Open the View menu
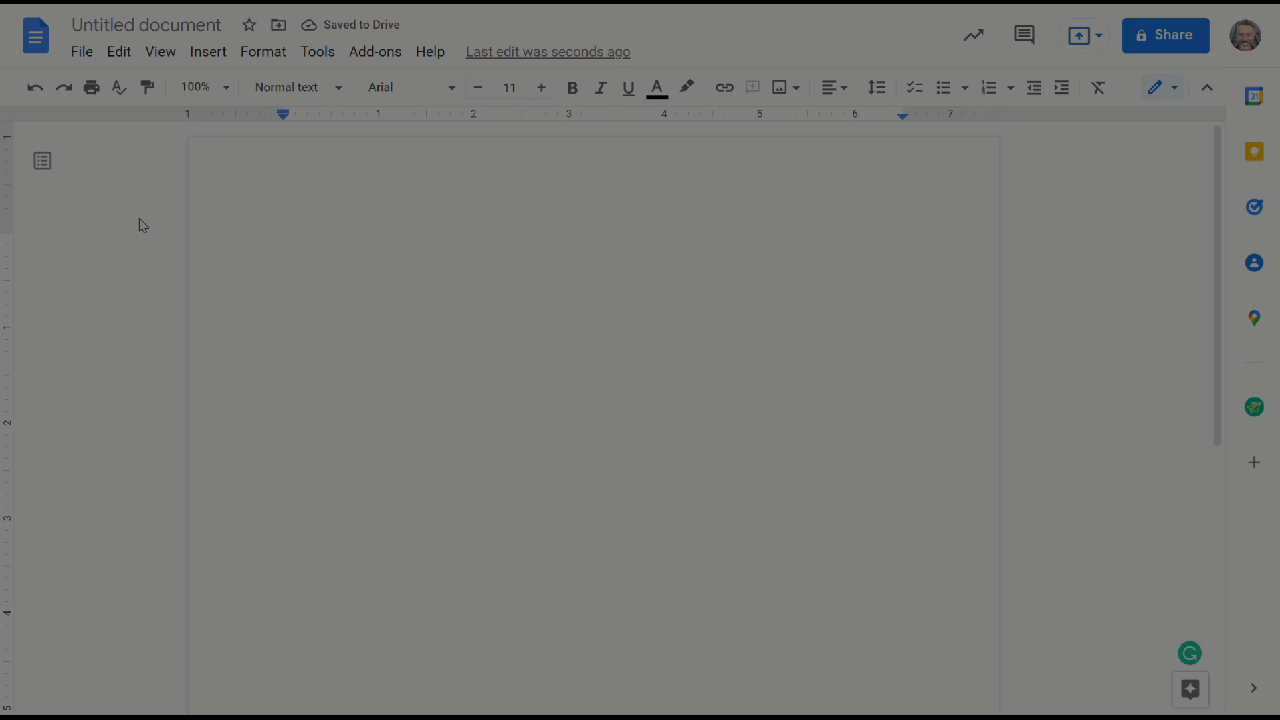Image resolution: width=1280 pixels, height=720 pixels. pyautogui.click(x=160, y=52)
